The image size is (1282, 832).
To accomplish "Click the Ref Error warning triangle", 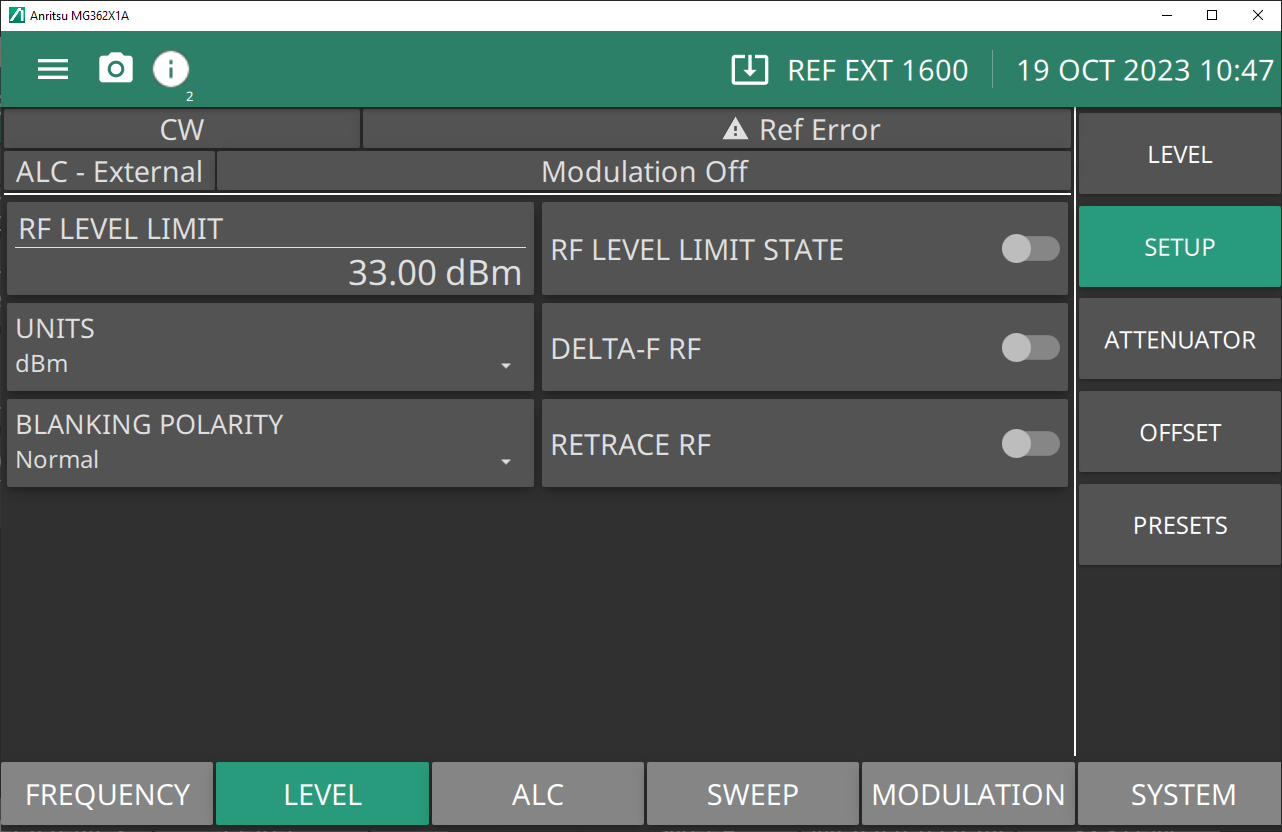I will pos(735,129).
